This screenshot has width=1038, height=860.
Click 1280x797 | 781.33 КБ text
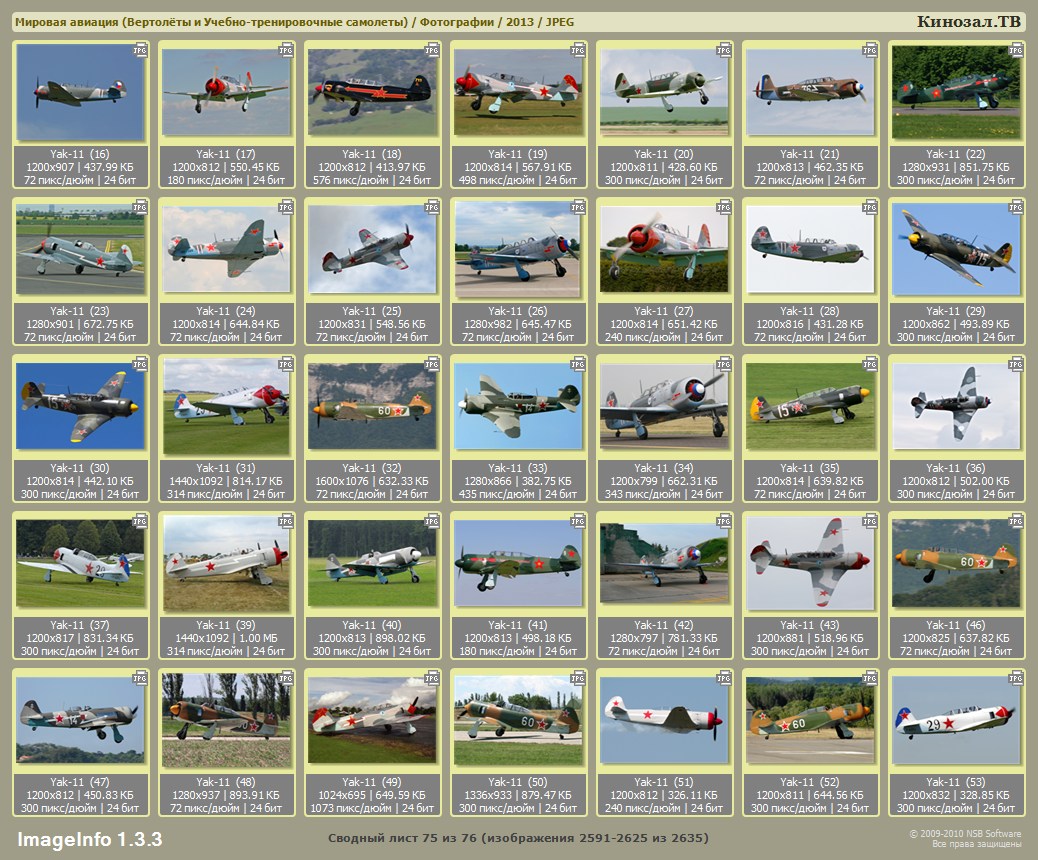(664, 638)
